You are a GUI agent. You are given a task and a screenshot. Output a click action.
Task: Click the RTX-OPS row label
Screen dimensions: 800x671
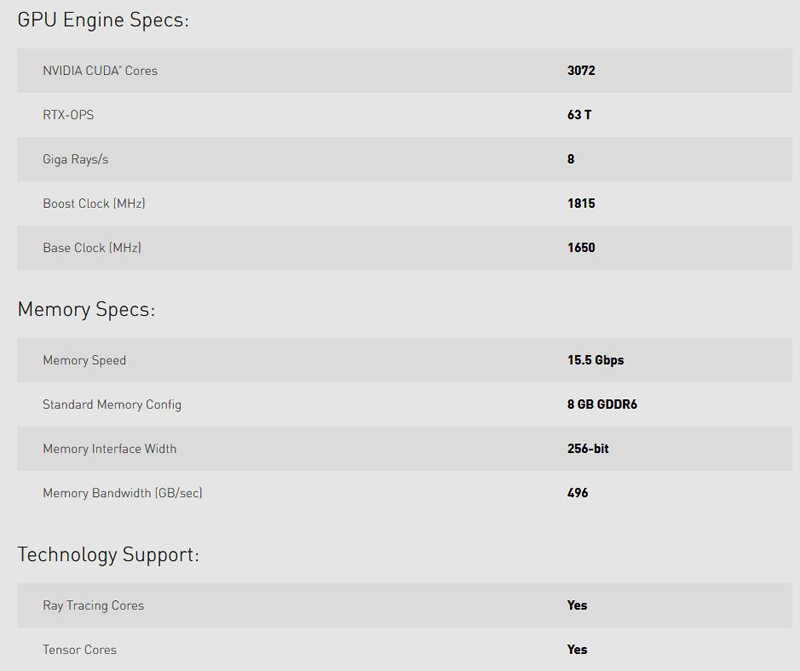(x=68, y=115)
